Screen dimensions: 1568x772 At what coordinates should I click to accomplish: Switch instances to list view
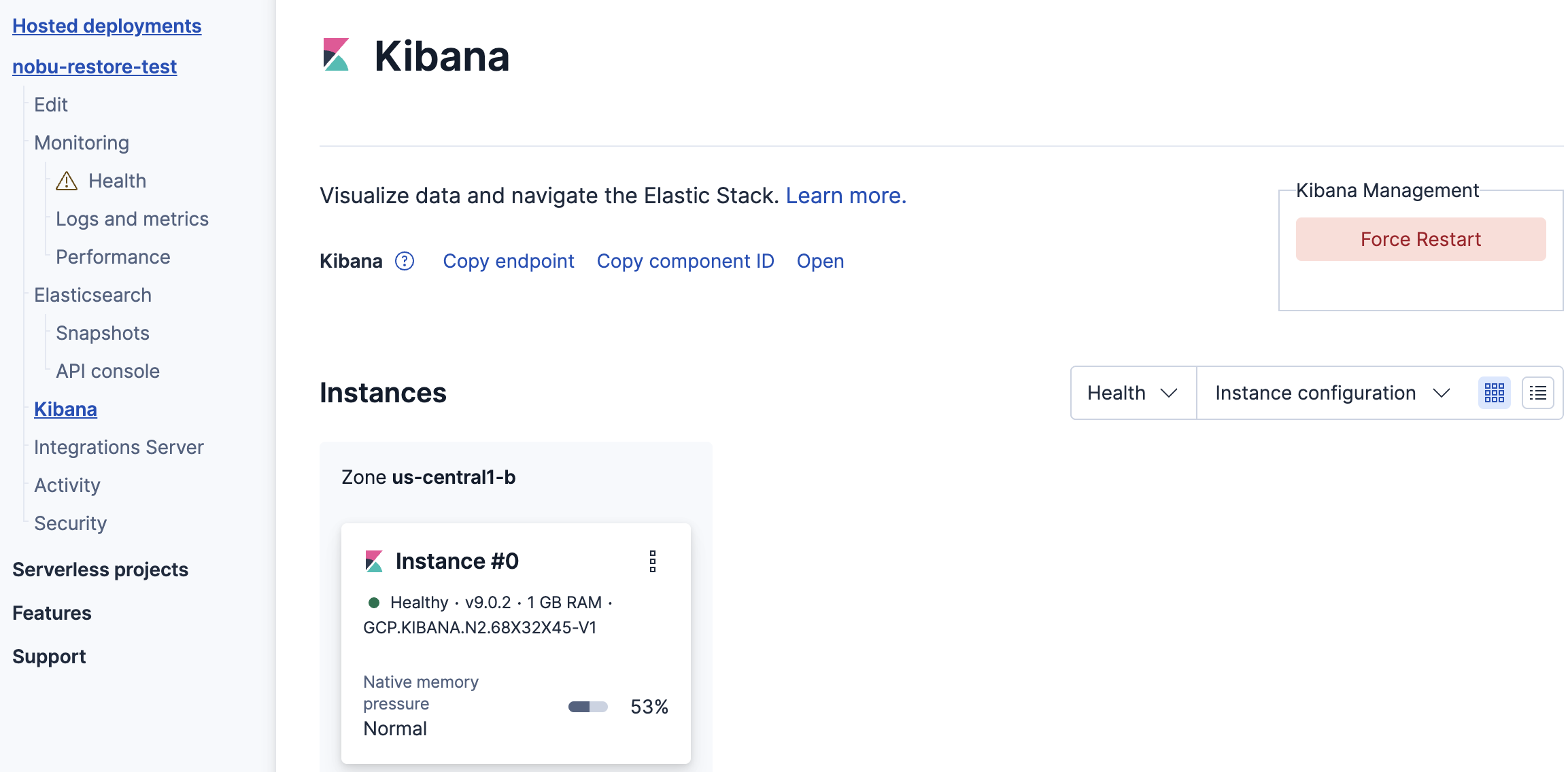click(x=1537, y=393)
